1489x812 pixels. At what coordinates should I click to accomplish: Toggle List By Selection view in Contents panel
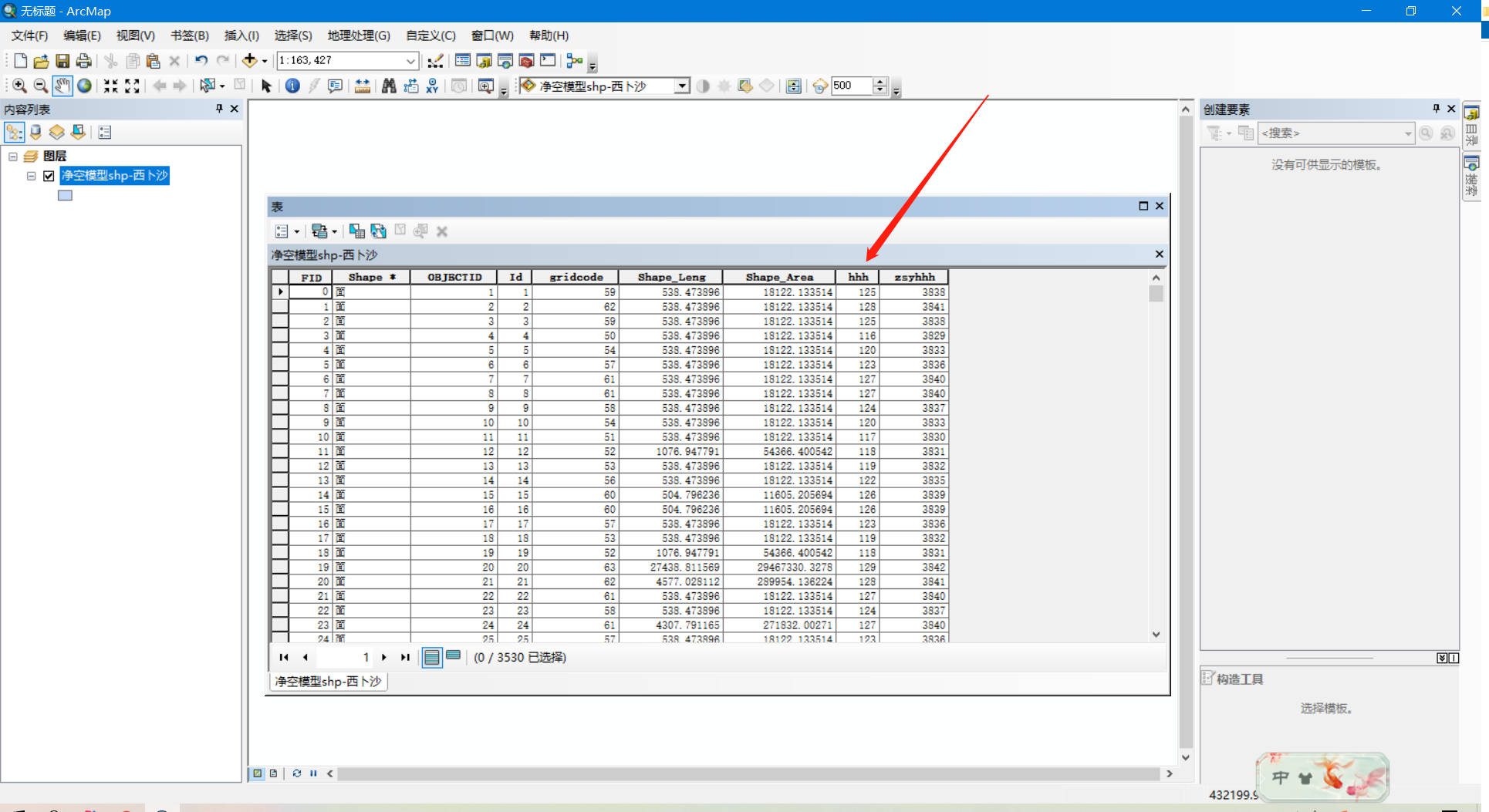pyautogui.click(x=78, y=132)
